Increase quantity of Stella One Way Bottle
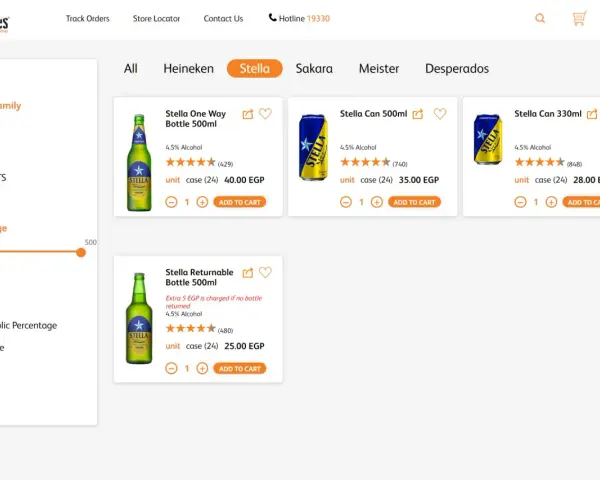600x480 pixels. coord(202,202)
